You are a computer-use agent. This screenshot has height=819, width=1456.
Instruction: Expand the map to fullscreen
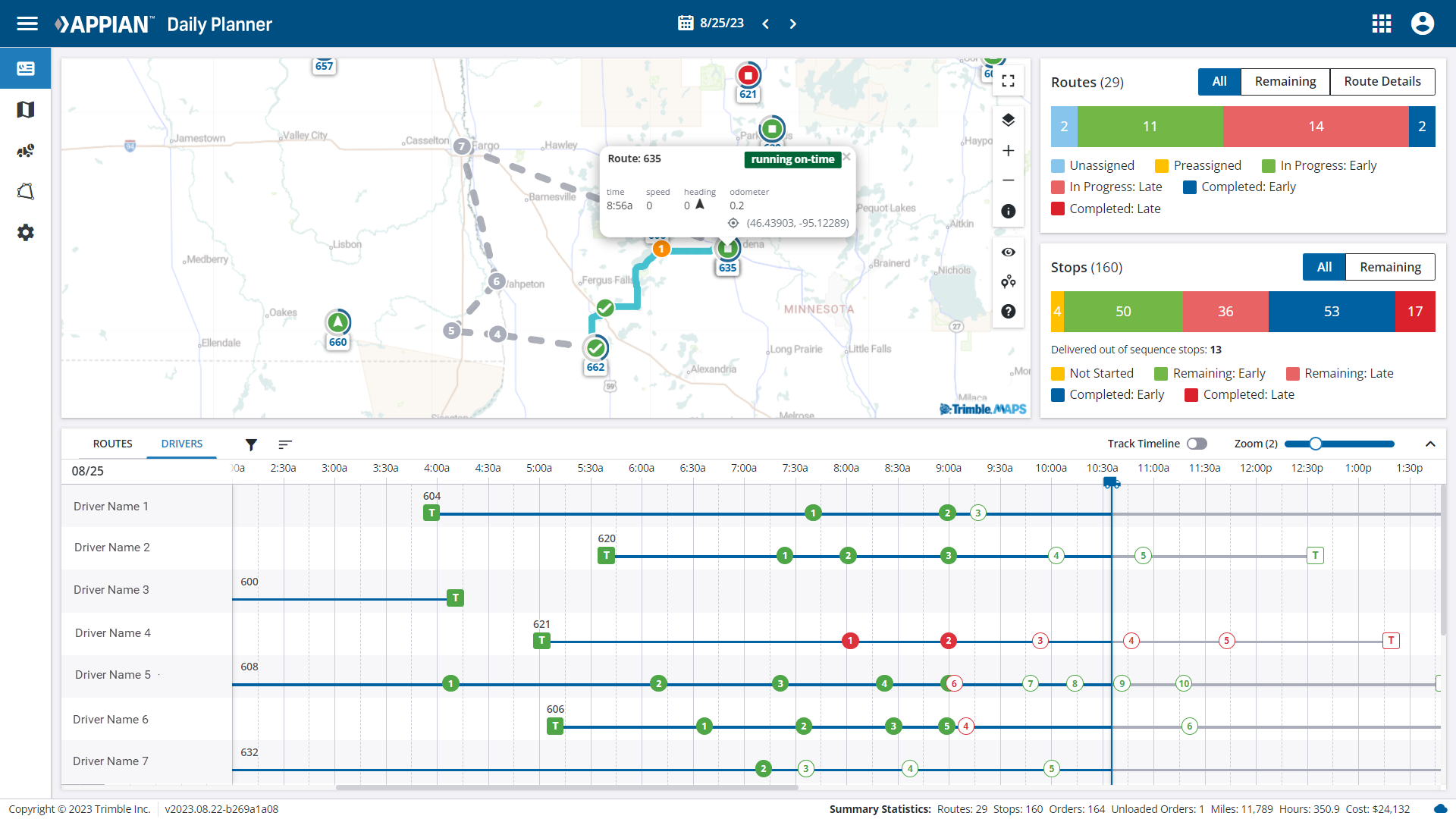coord(1008,81)
